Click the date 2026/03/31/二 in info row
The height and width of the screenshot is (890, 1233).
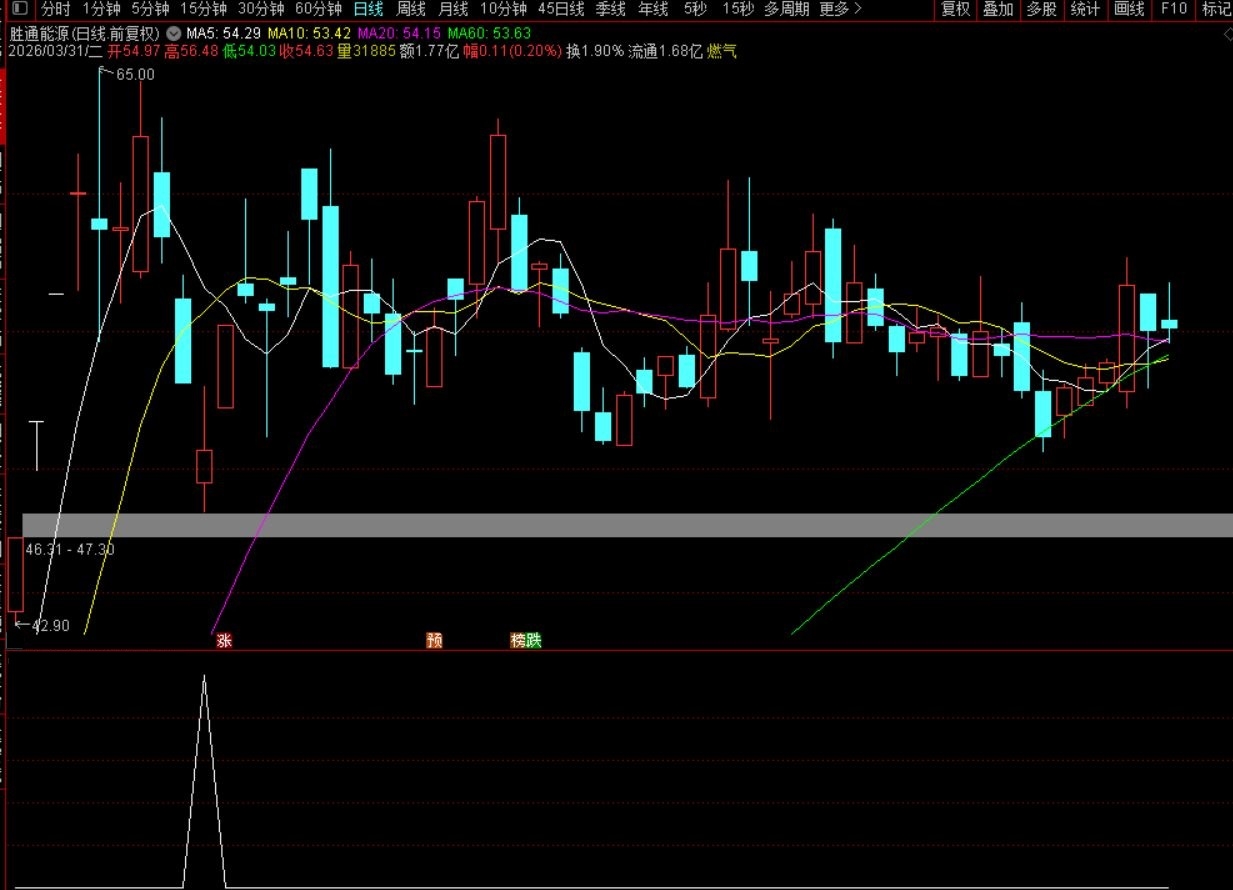55,51
